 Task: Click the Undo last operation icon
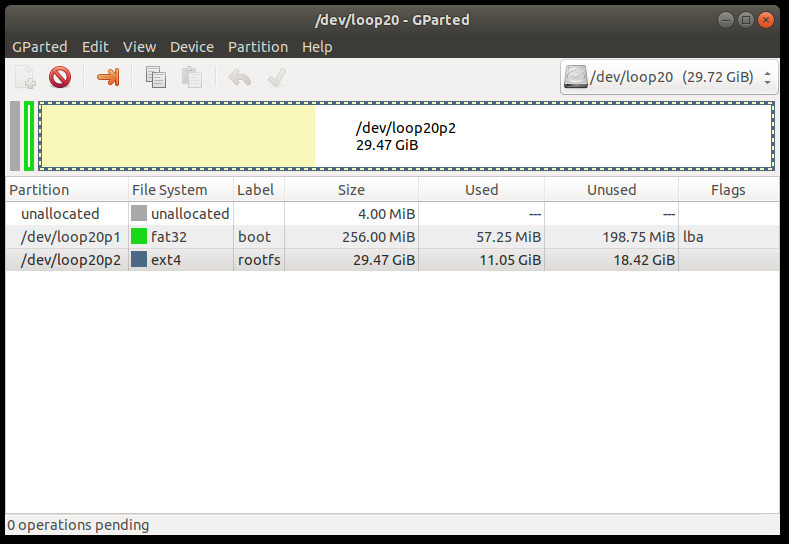(240, 78)
